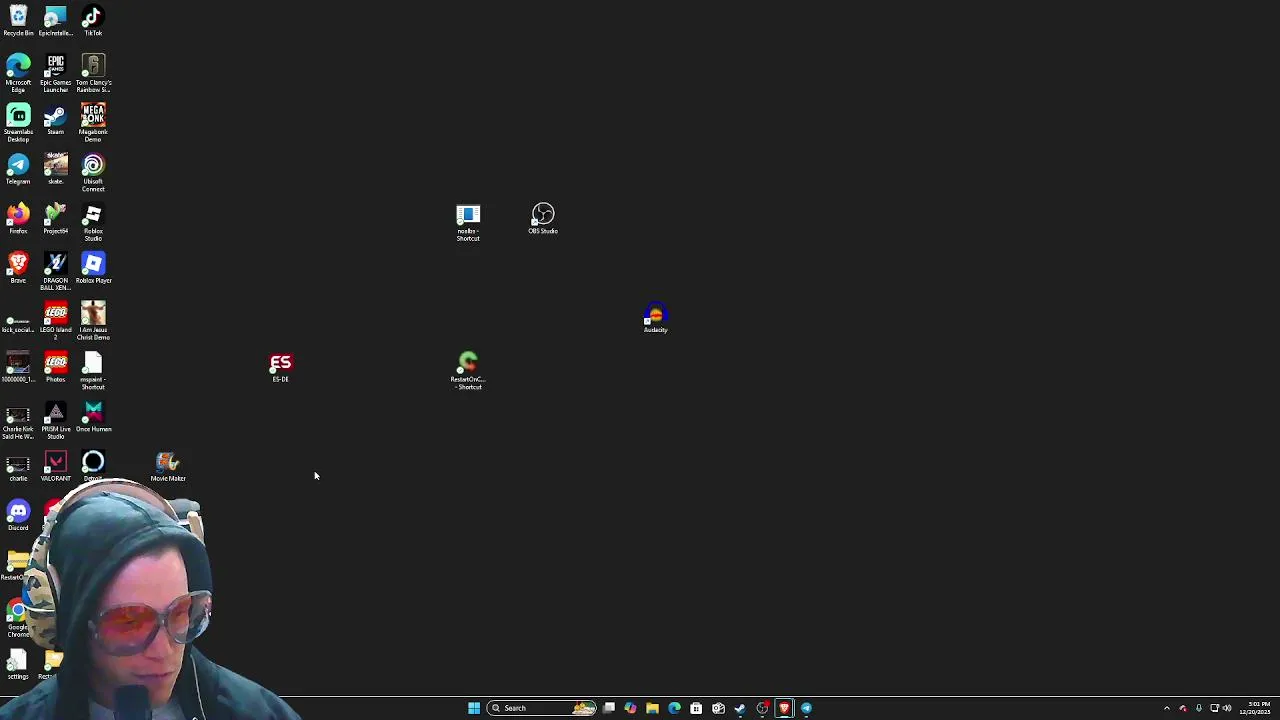The height and width of the screenshot is (720, 1280).
Task: Open the Windows Start menu
Action: pyautogui.click(x=474, y=708)
